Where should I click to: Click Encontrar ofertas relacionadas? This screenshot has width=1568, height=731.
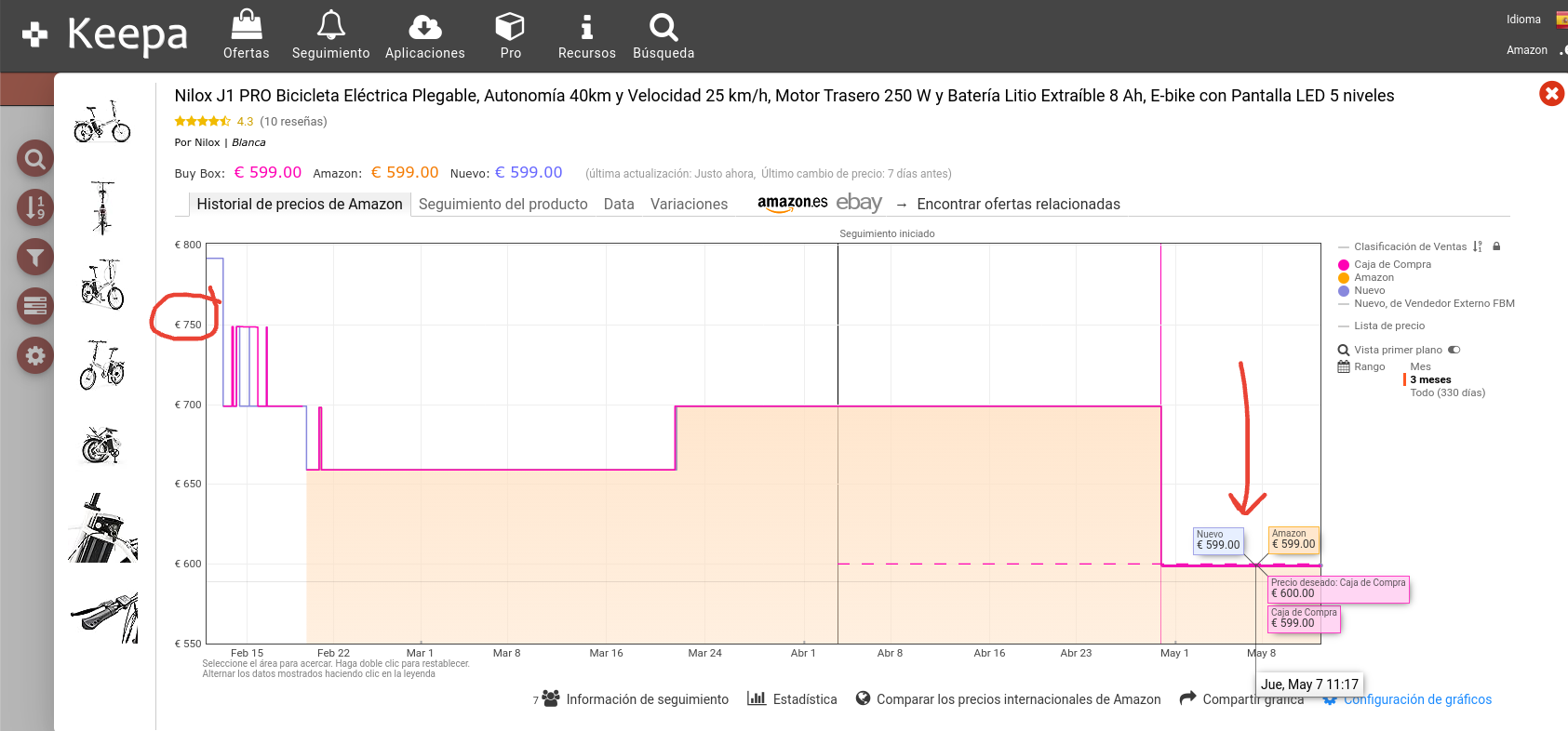pos(1018,205)
